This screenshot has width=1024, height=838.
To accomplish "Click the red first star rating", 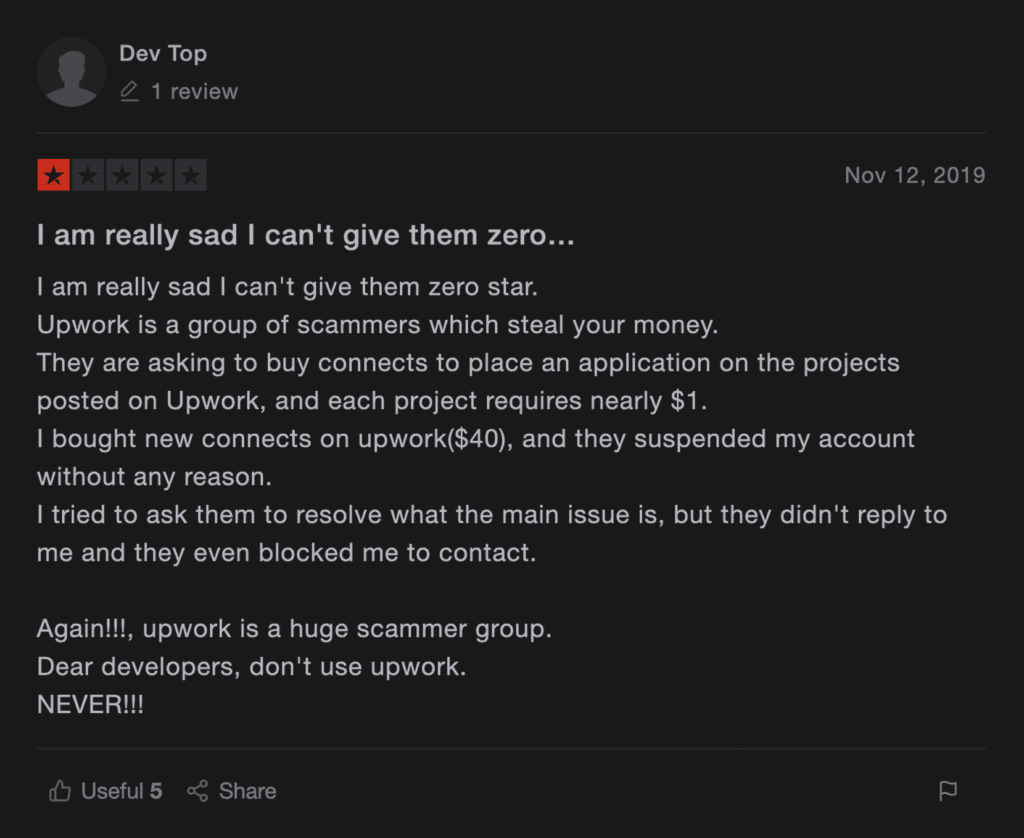I will pos(53,177).
